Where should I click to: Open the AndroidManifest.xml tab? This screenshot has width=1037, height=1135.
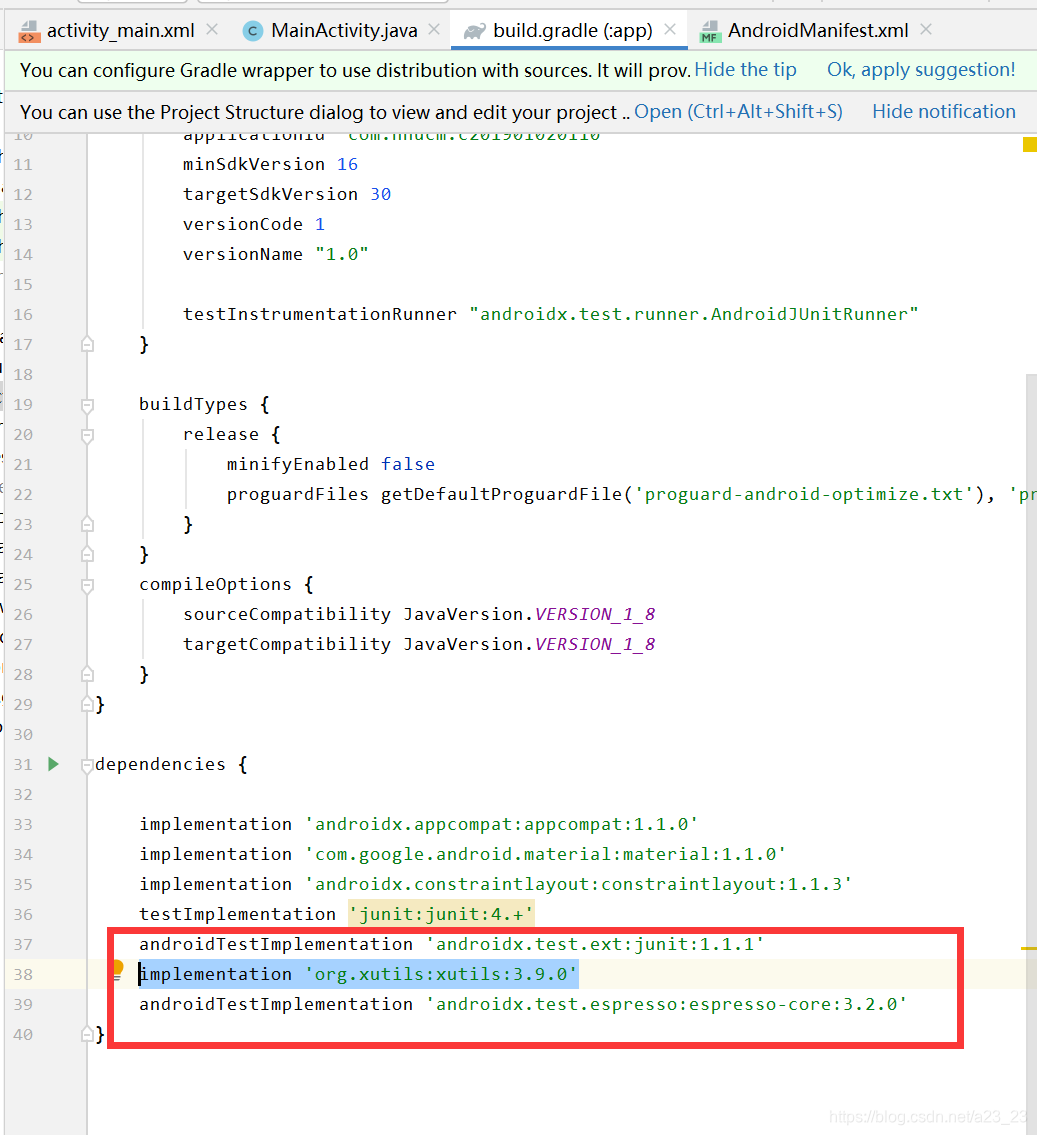(818, 30)
